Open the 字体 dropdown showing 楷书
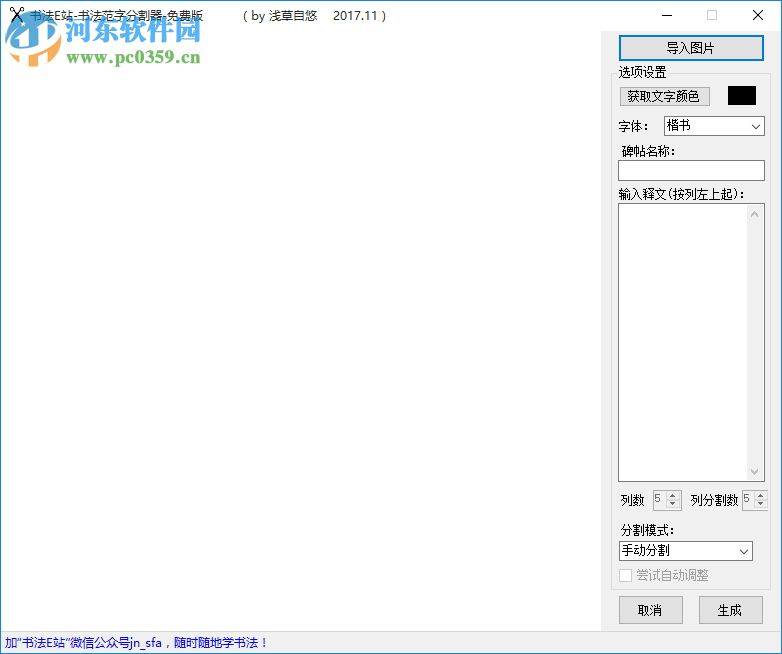The image size is (782, 654). [x=714, y=126]
